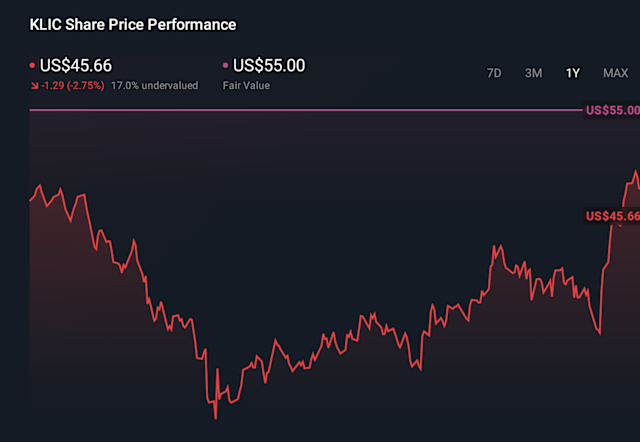Click the pink fair value dot
Viewport: 640px width, 442px height.
[x=226, y=66]
